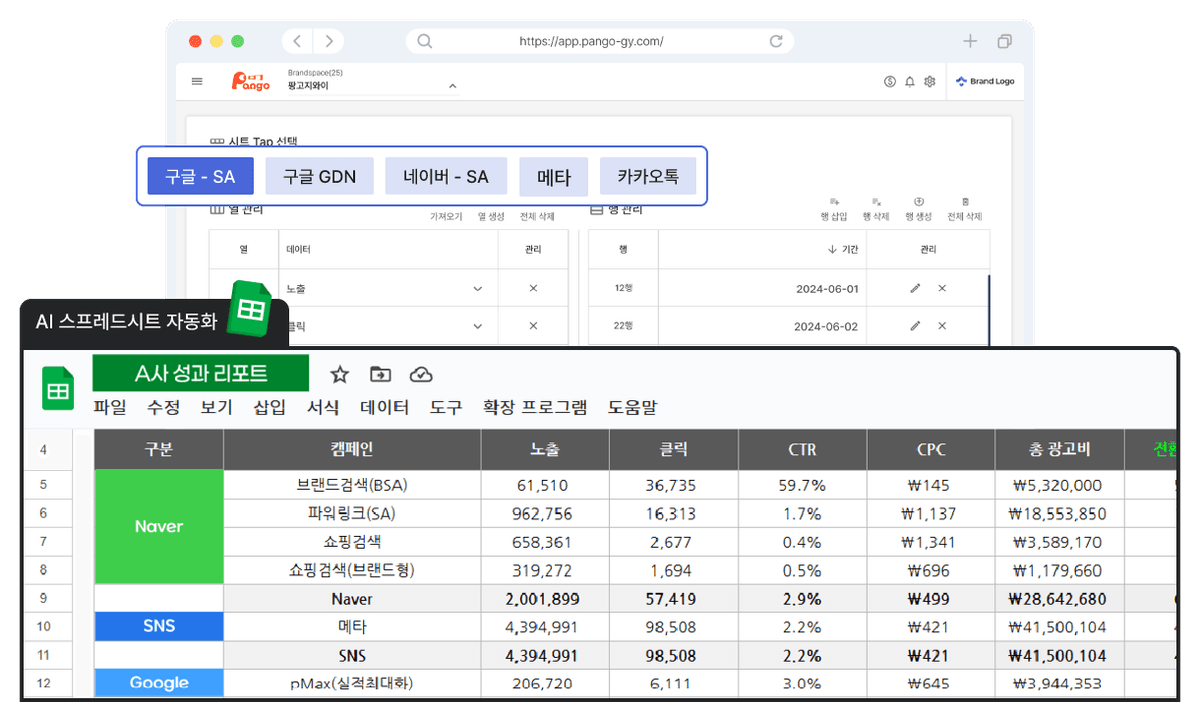1200x702 pixels.
Task: Click the 행 삽입 row insert icon
Action: pyautogui.click(x=834, y=208)
